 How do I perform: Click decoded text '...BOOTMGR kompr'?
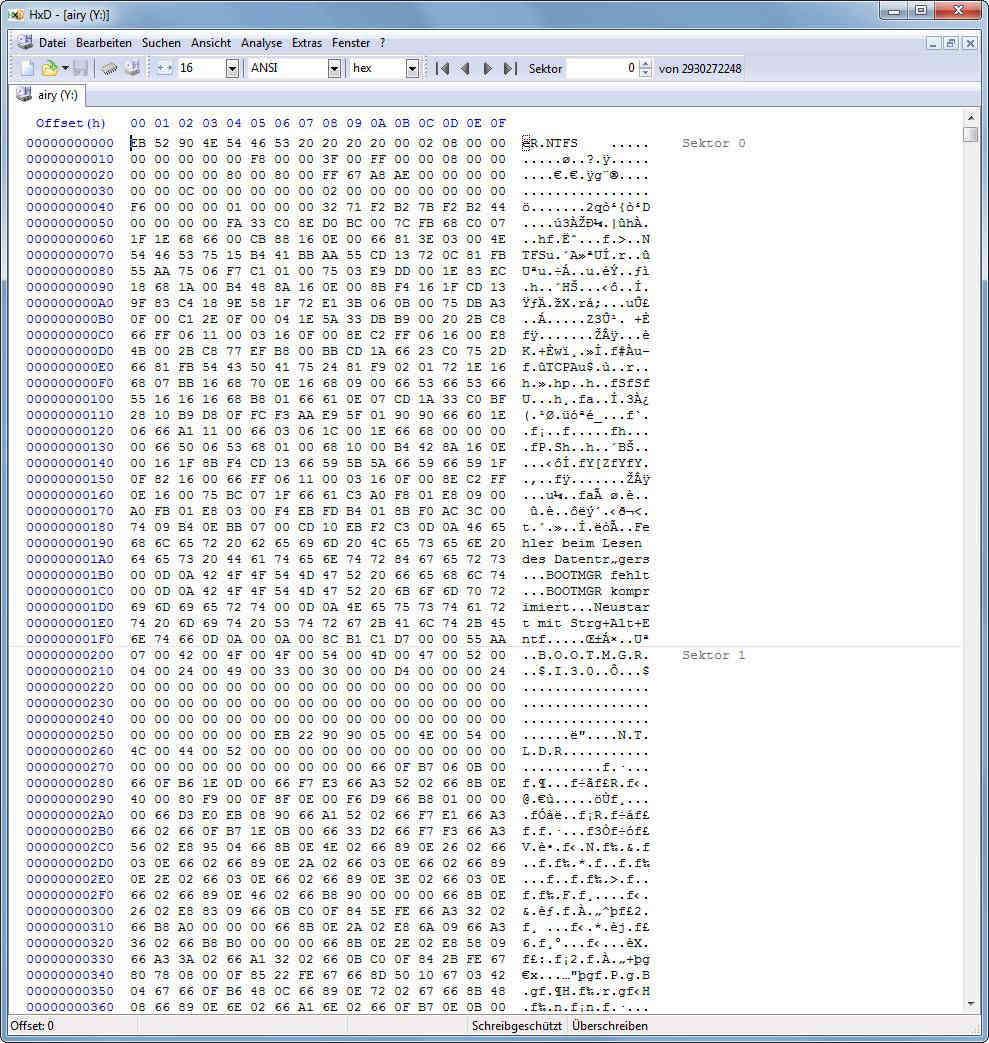[x=586, y=591]
